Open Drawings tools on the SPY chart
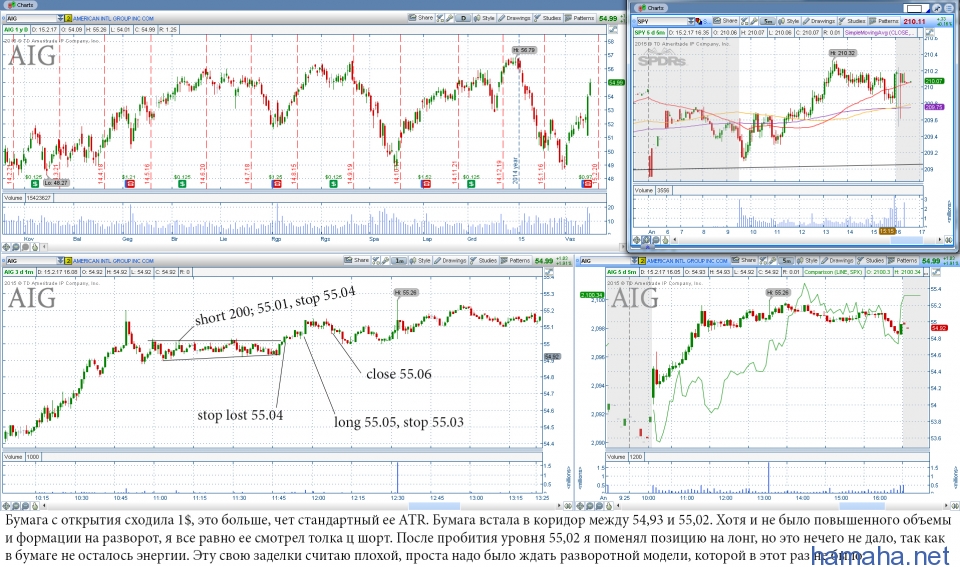 coord(820,20)
